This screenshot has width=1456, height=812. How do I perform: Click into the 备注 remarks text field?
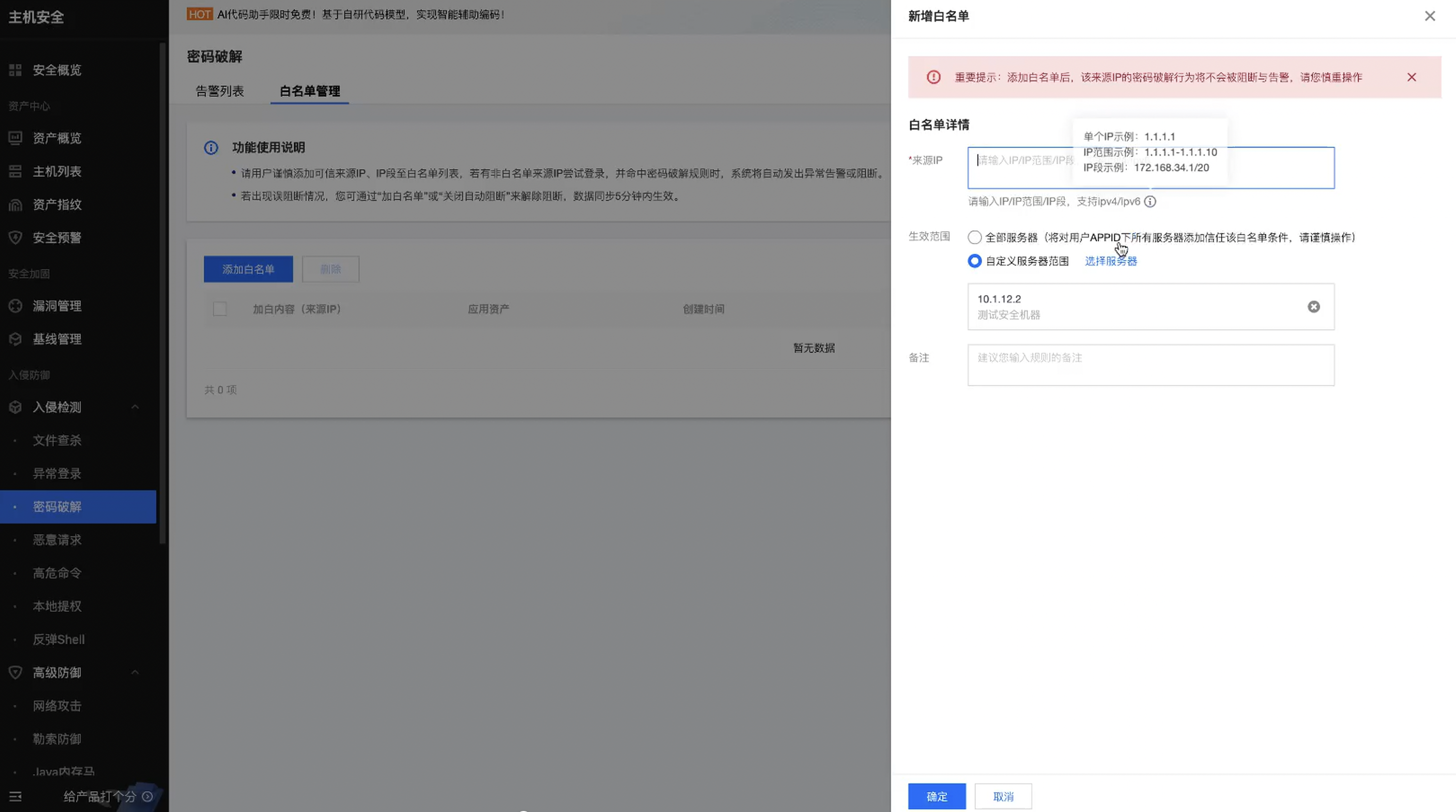(1150, 365)
